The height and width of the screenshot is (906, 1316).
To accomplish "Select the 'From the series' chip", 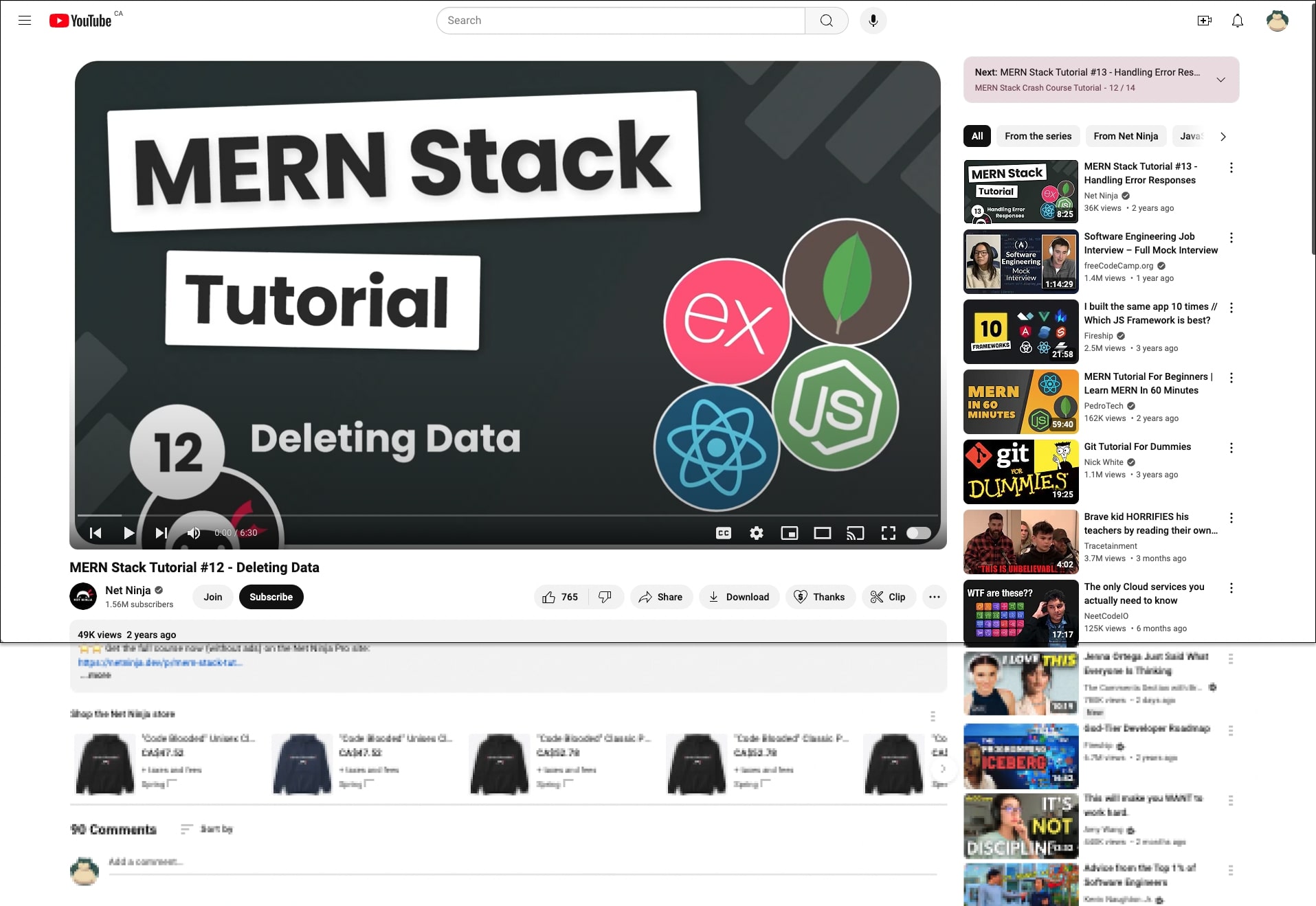I will point(1038,136).
